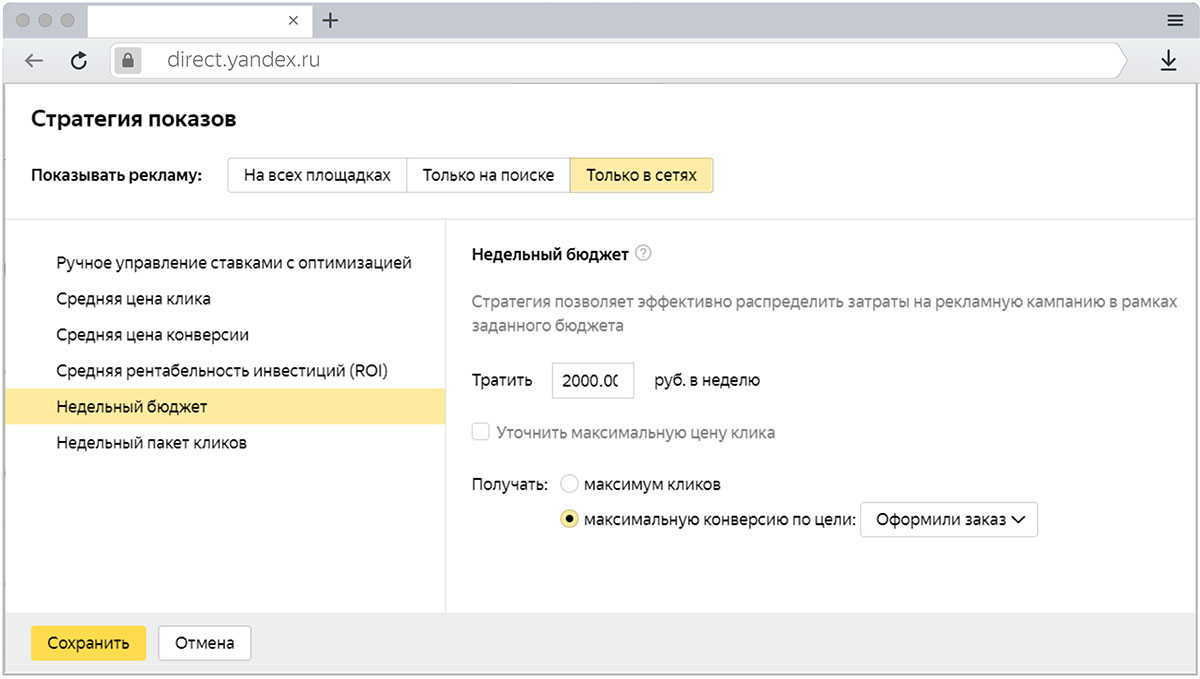Click the padlock security icon

pyautogui.click(x=127, y=61)
